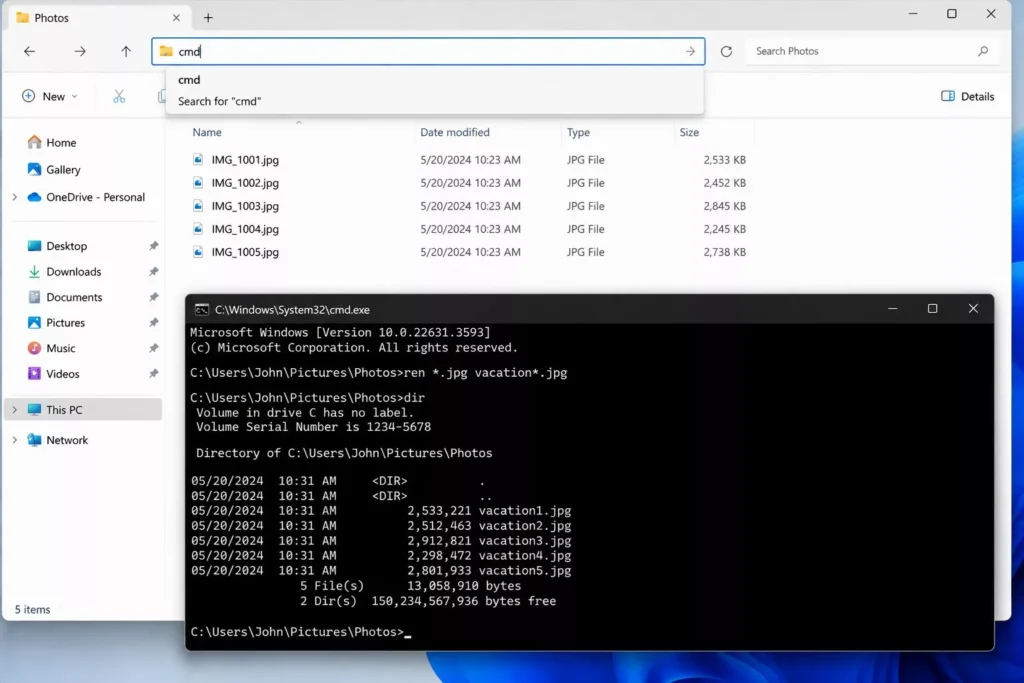
Task: Add a new File Explorer tab
Action: pyautogui.click(x=208, y=18)
